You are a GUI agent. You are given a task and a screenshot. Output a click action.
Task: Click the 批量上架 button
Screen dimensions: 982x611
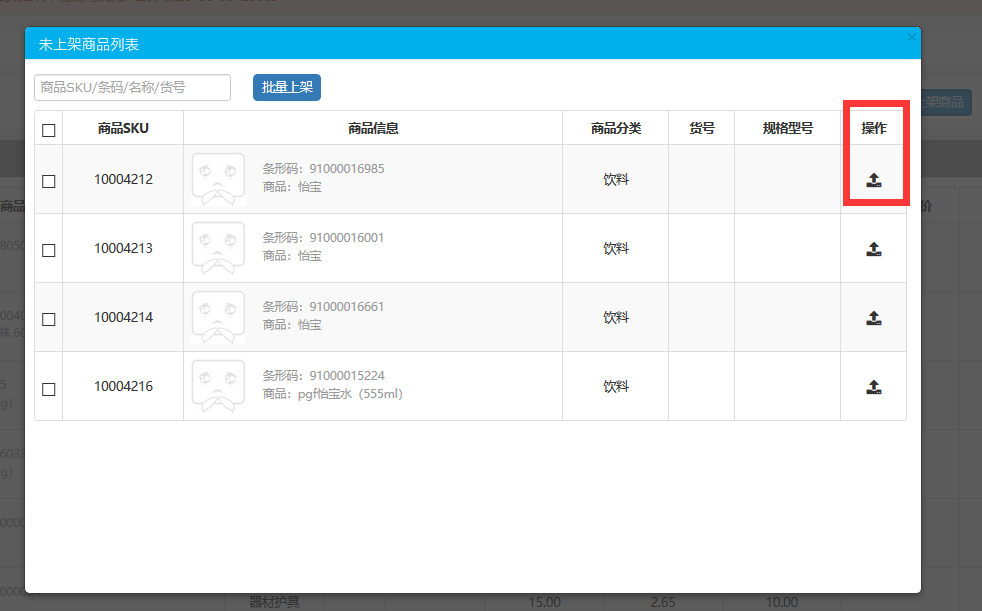287,87
